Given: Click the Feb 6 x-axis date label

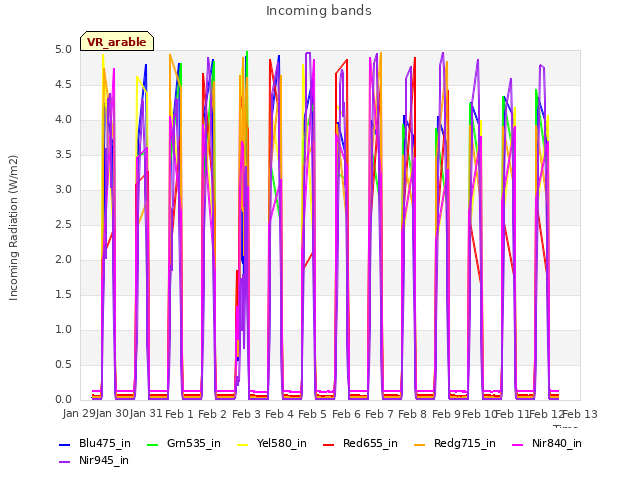Looking at the screenshot, I should tap(346, 414).
